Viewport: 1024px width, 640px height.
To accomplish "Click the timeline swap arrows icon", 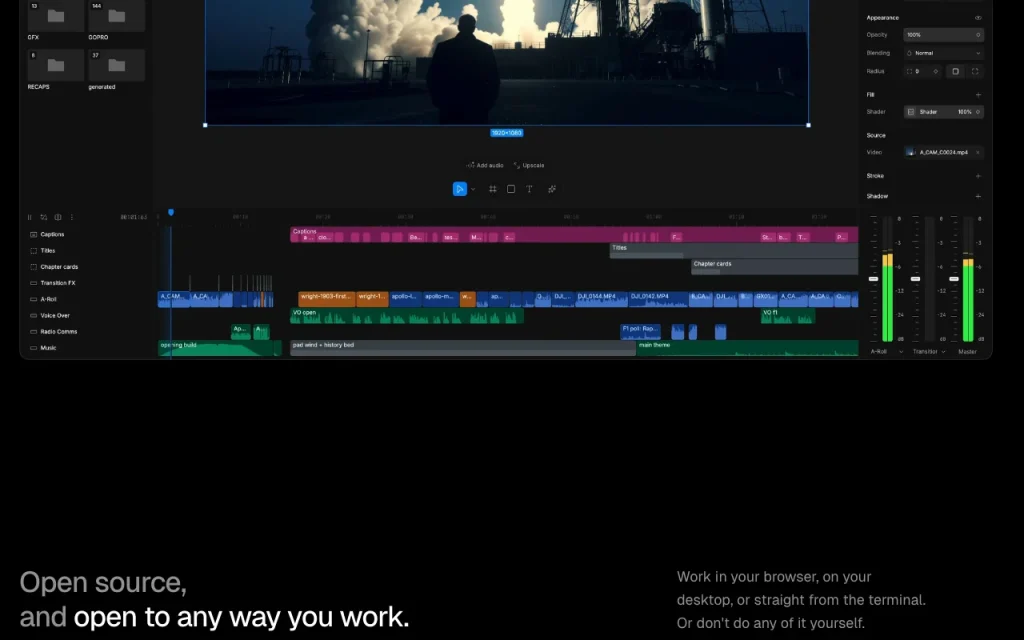I will point(44,217).
